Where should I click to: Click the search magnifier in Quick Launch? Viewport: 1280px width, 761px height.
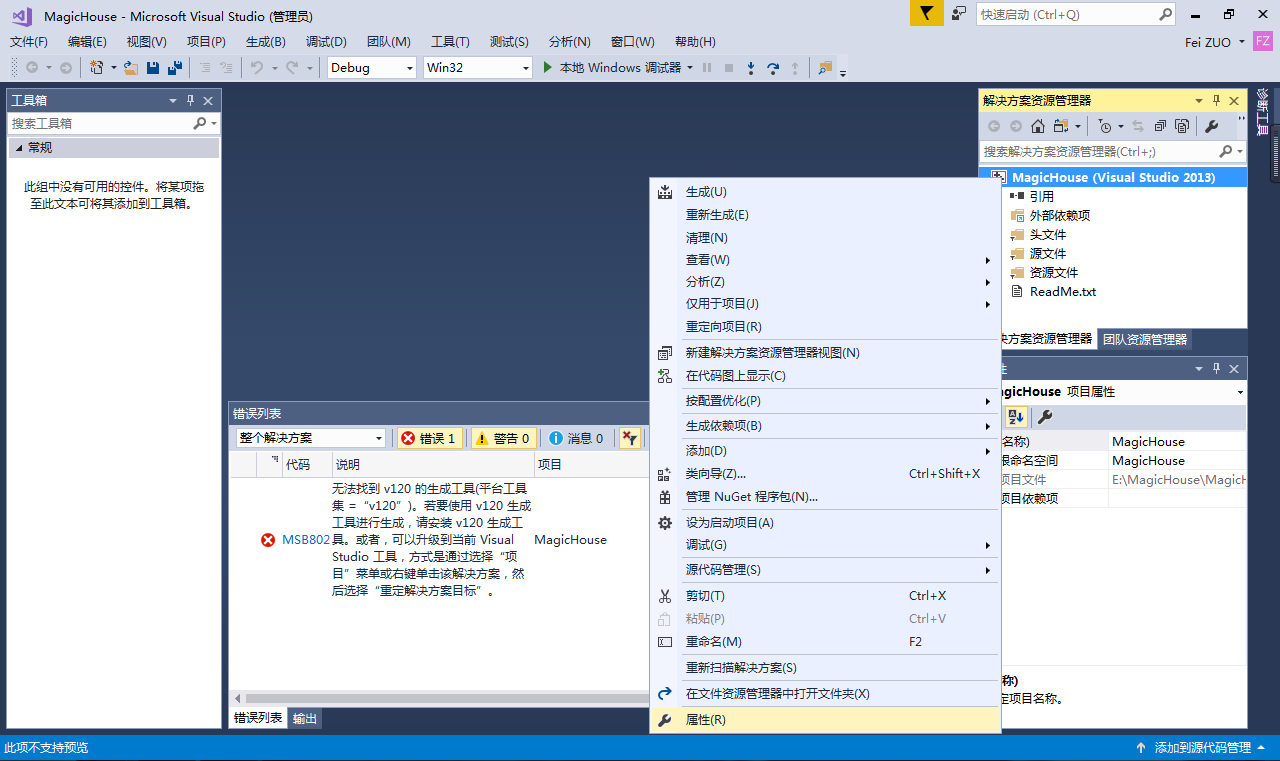coord(1166,14)
